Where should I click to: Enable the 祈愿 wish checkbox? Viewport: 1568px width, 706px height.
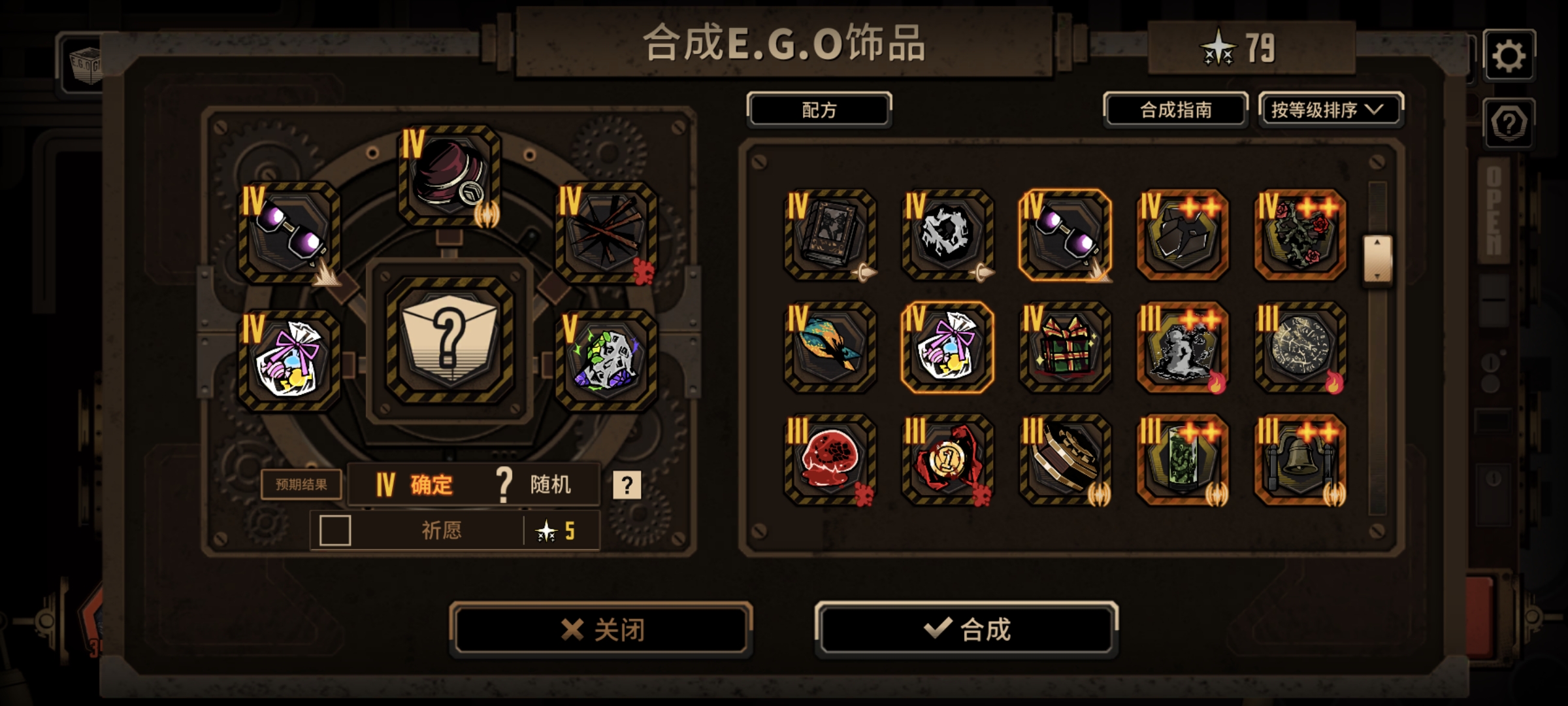pos(335,530)
